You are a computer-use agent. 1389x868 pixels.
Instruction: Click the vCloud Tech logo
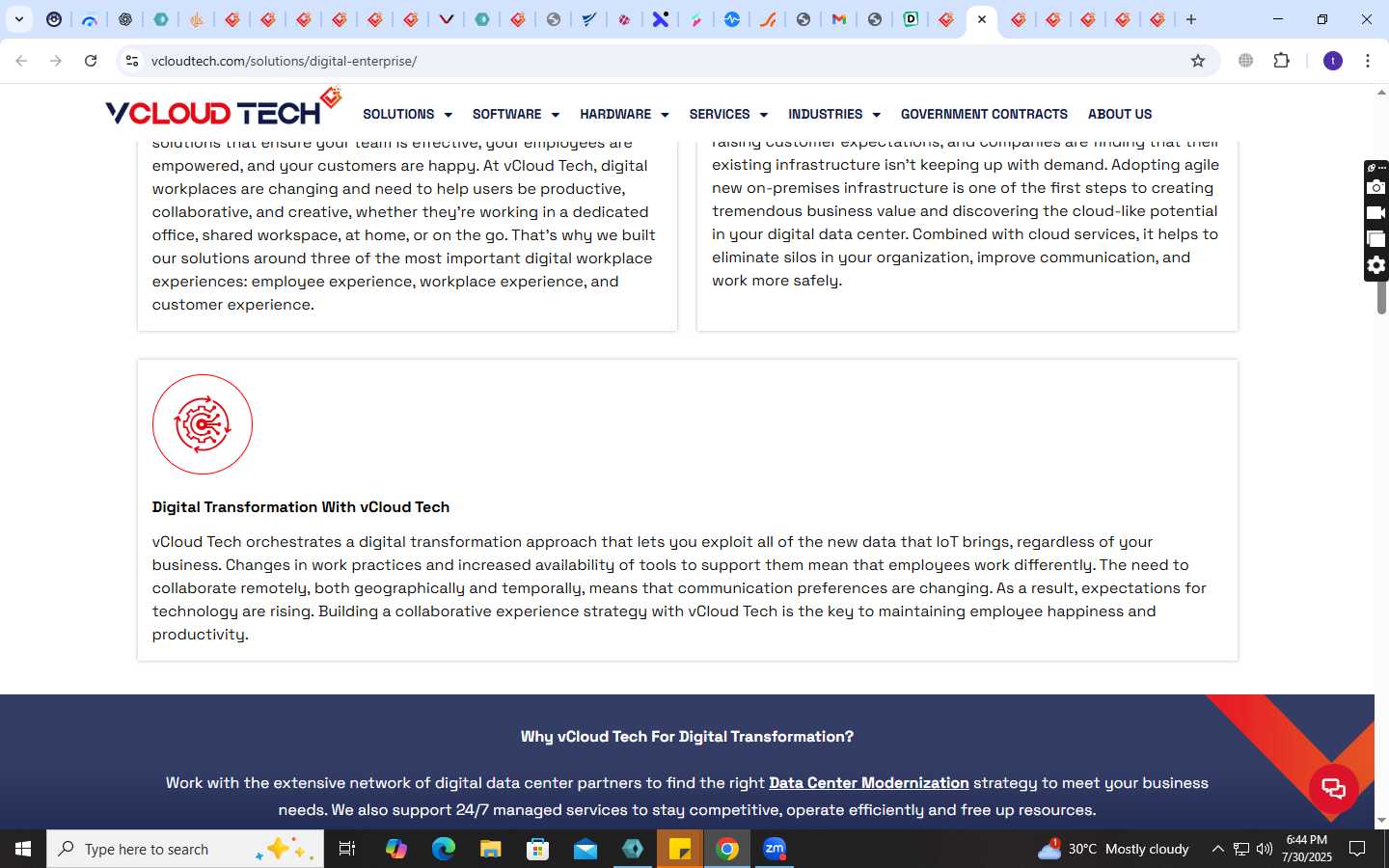[x=224, y=107]
